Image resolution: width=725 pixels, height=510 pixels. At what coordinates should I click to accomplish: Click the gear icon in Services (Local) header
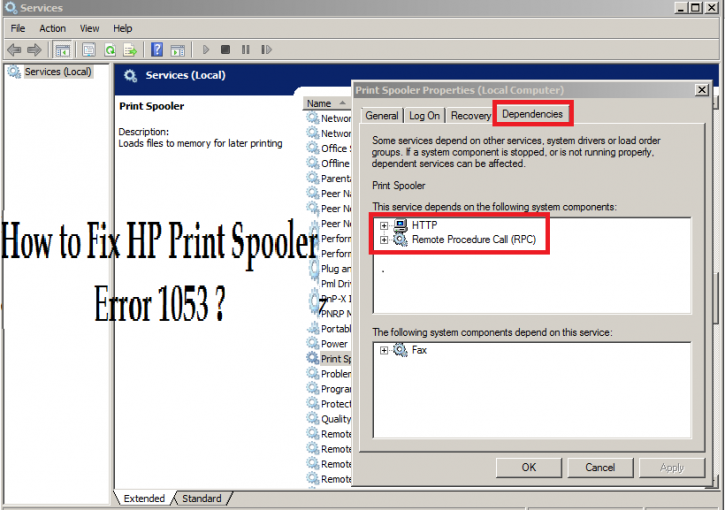click(130, 75)
